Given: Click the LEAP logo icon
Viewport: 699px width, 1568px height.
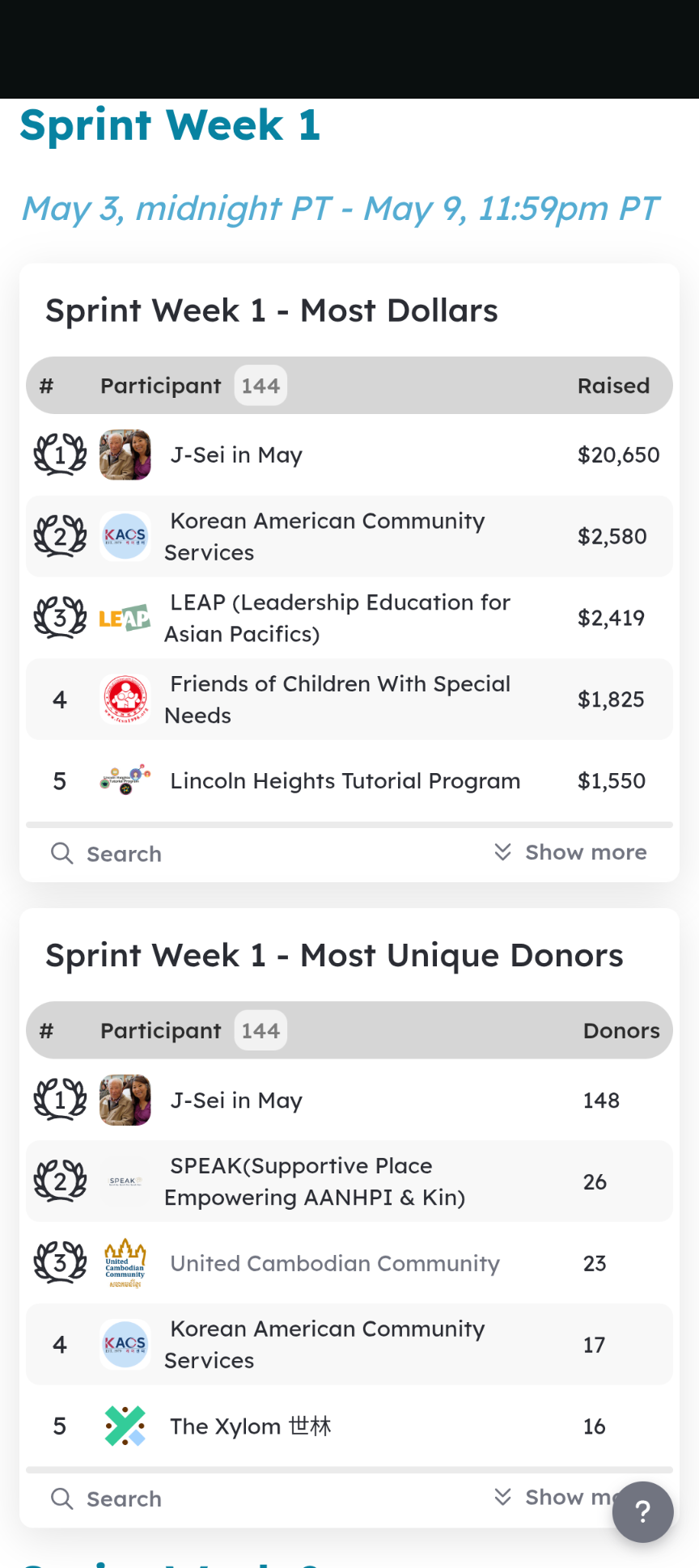Looking at the screenshot, I should (125, 618).
